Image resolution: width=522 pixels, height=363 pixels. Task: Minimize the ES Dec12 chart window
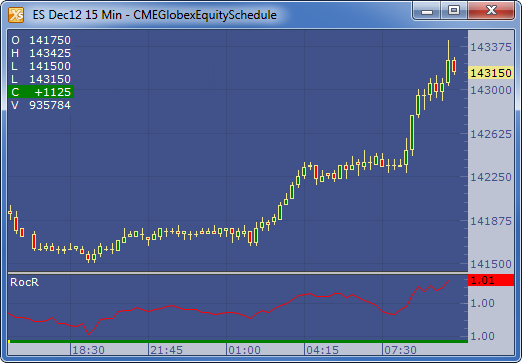click(x=427, y=11)
